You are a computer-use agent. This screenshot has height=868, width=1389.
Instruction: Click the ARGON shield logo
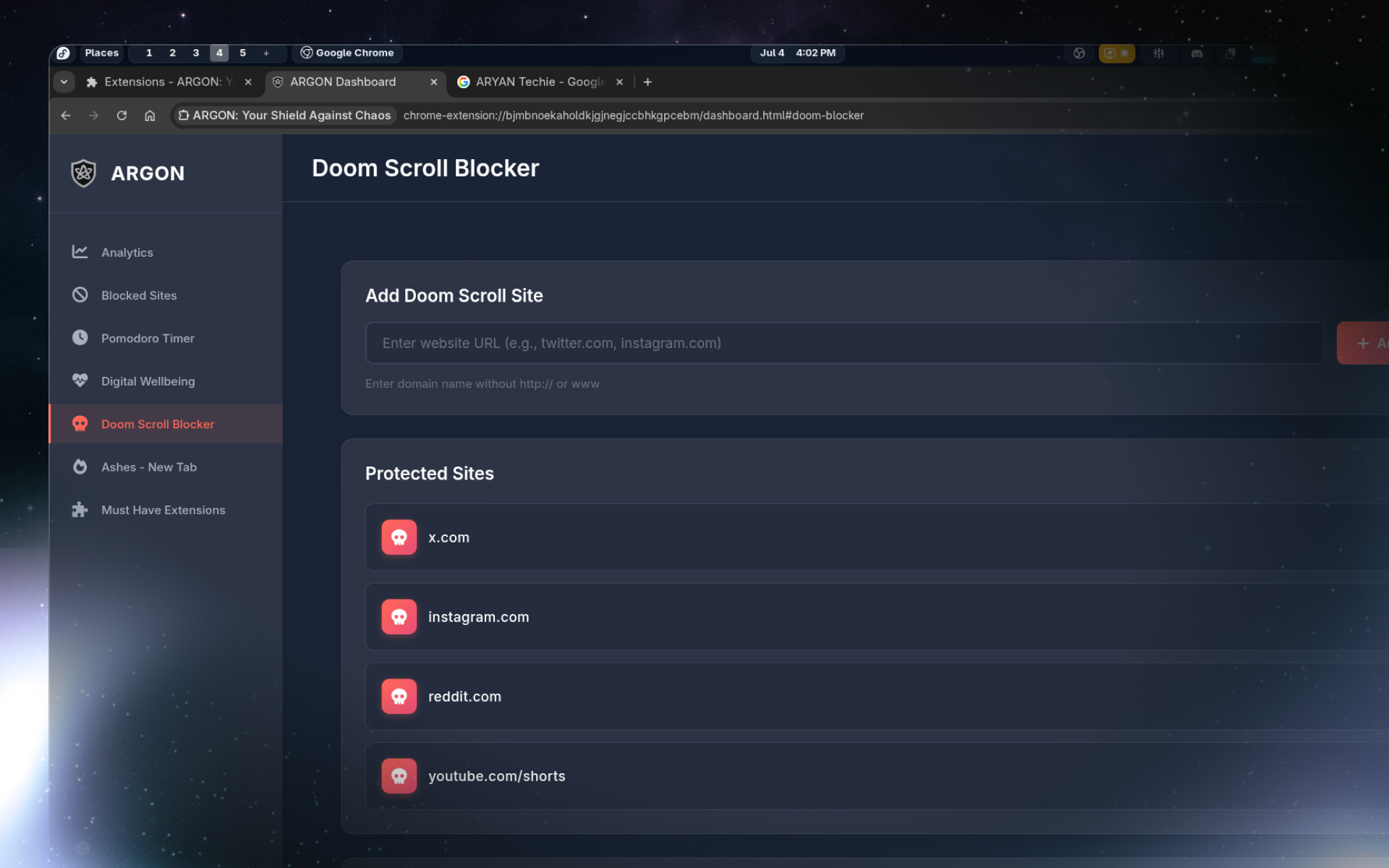(x=83, y=173)
